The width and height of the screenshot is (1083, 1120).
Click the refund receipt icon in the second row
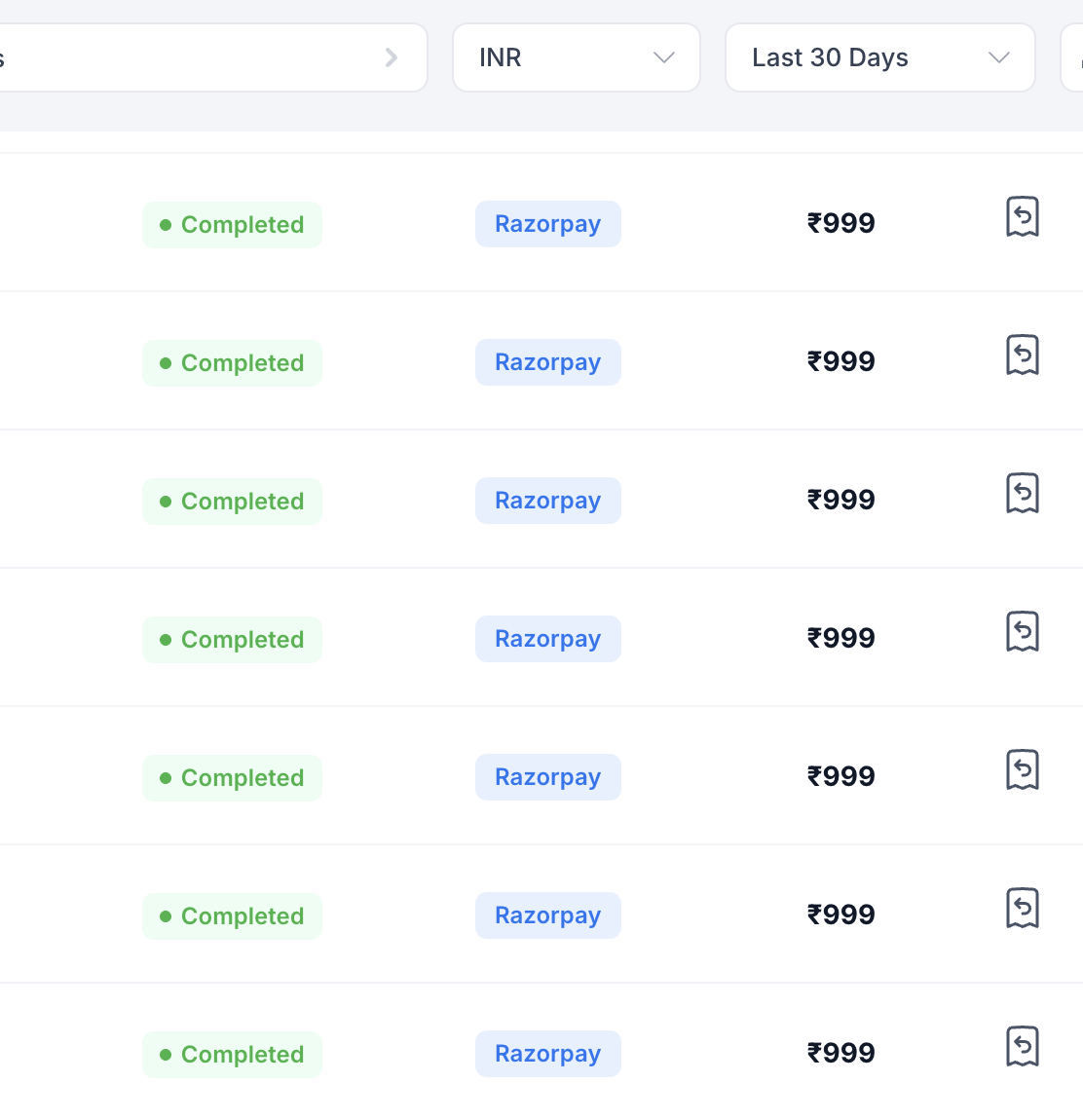1023,355
